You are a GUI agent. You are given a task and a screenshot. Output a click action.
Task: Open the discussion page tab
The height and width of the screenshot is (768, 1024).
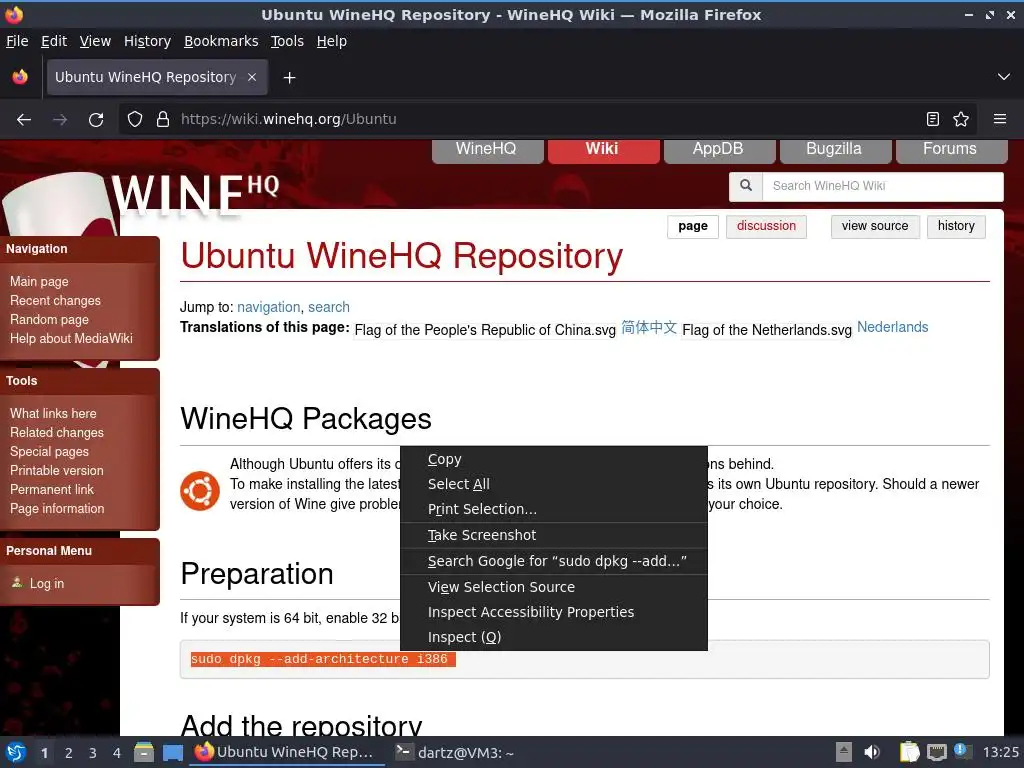tap(766, 227)
